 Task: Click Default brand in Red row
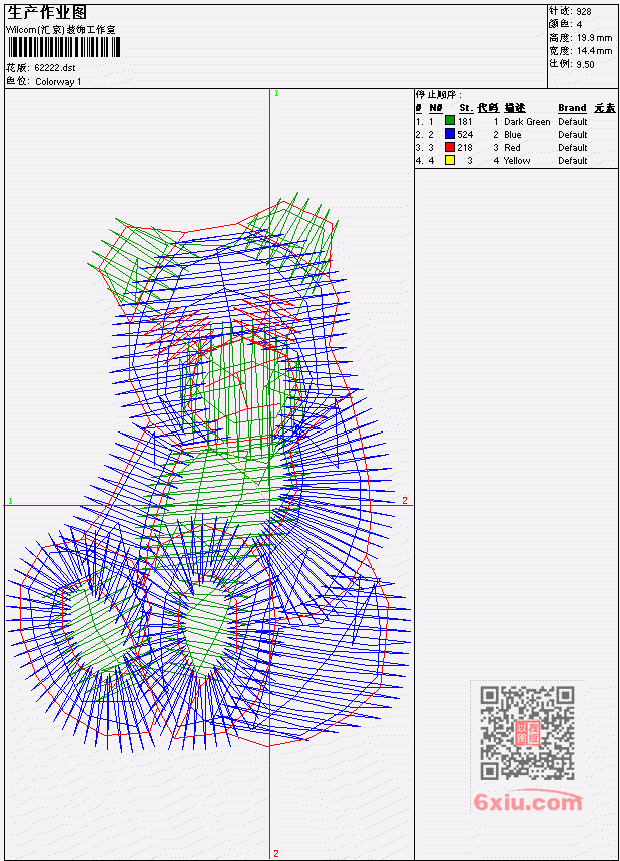[573, 148]
